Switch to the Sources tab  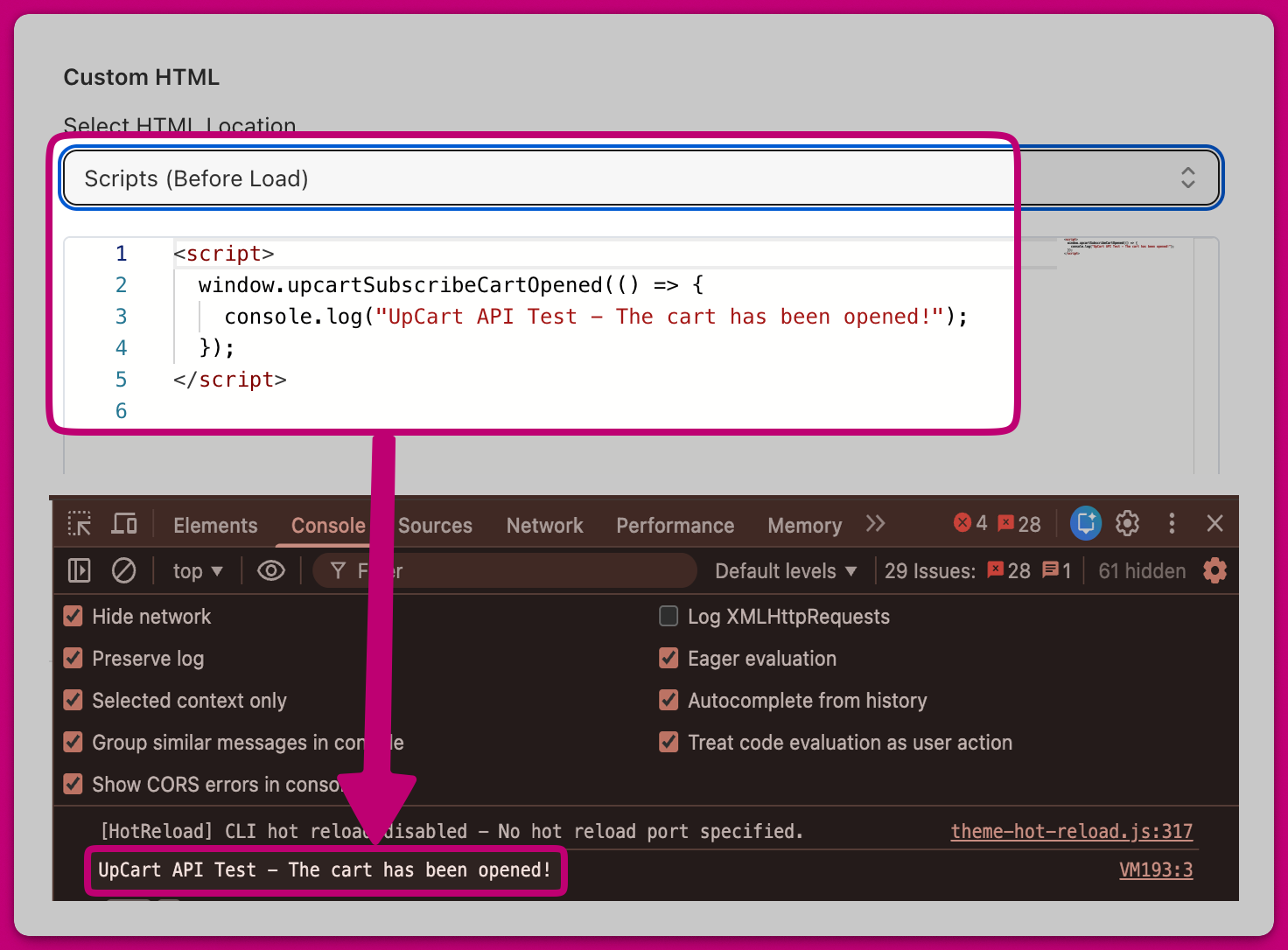(435, 525)
